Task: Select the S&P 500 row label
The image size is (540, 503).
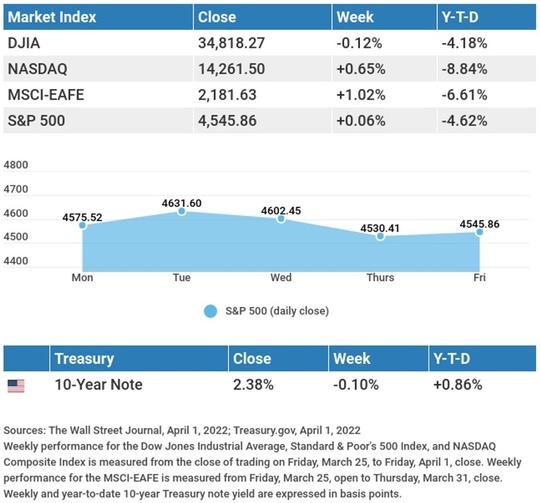Action: [36, 120]
